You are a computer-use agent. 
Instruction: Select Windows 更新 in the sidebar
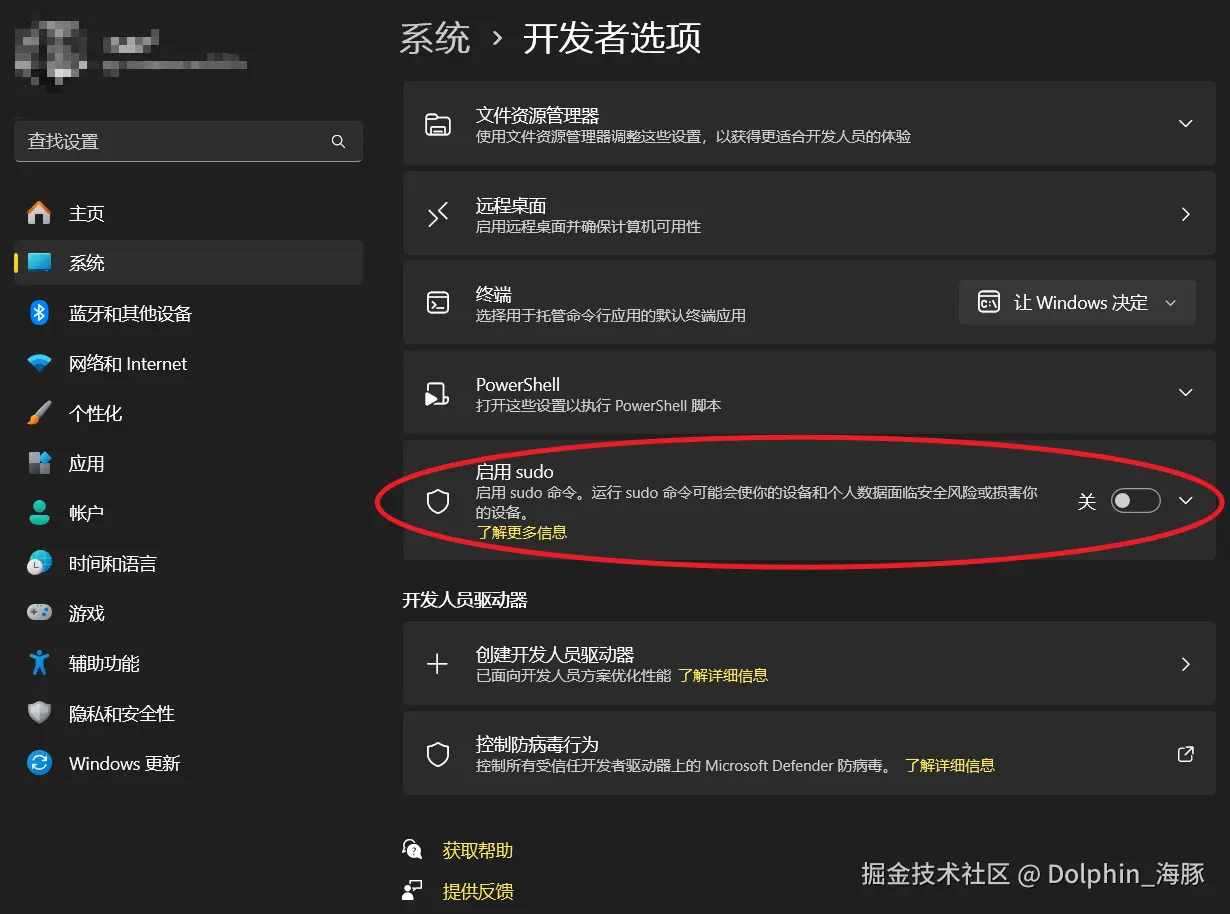(x=188, y=763)
